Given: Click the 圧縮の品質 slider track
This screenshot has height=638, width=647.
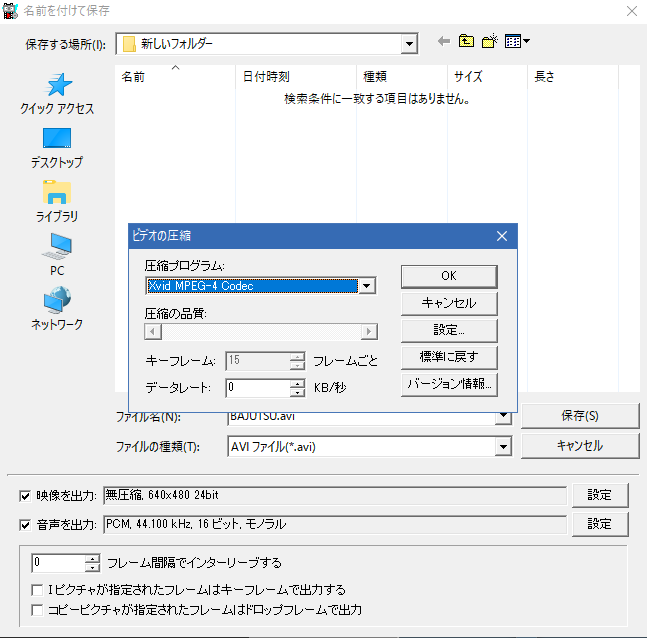Looking at the screenshot, I should click(260, 332).
